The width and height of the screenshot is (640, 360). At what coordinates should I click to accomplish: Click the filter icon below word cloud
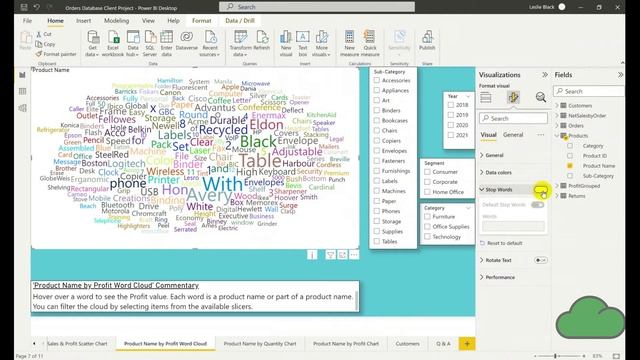(x=330, y=255)
